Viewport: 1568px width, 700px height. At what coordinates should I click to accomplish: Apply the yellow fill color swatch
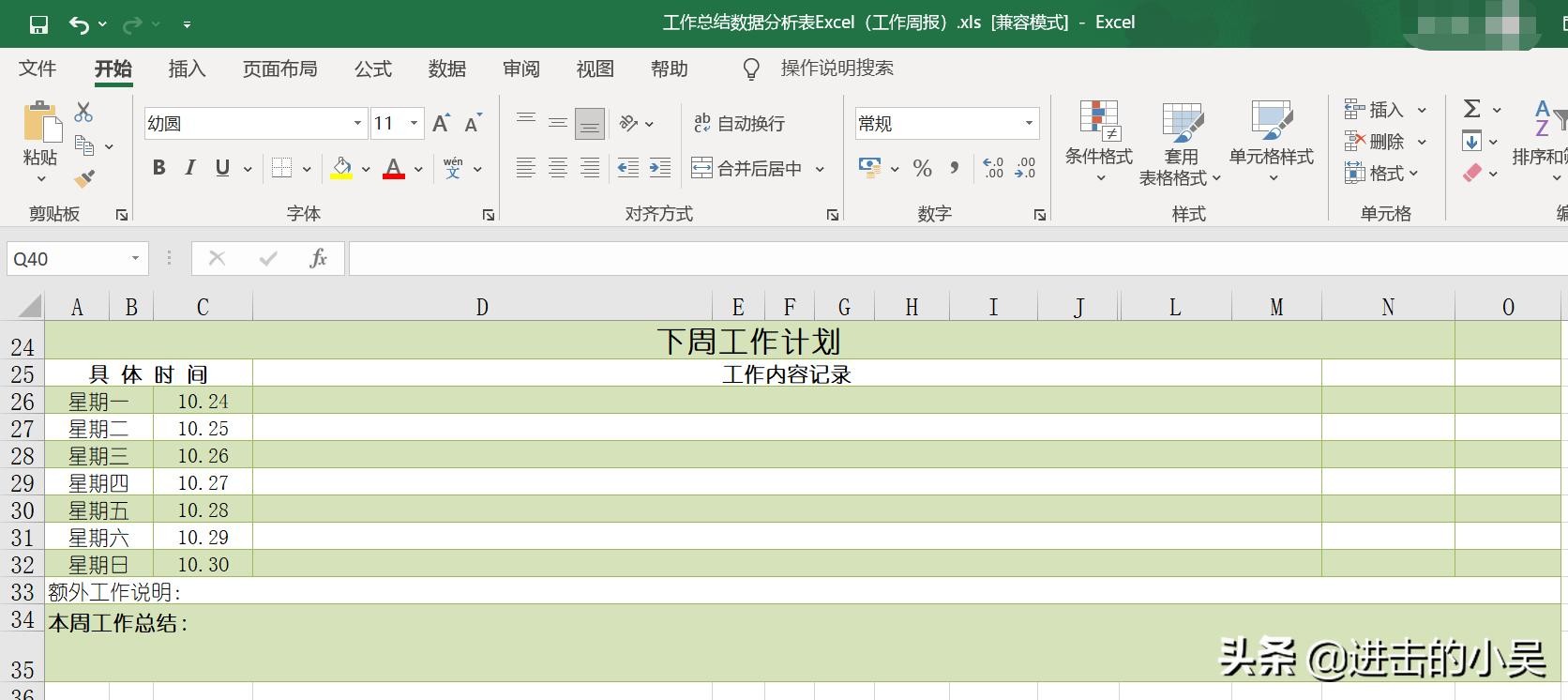pos(341,169)
